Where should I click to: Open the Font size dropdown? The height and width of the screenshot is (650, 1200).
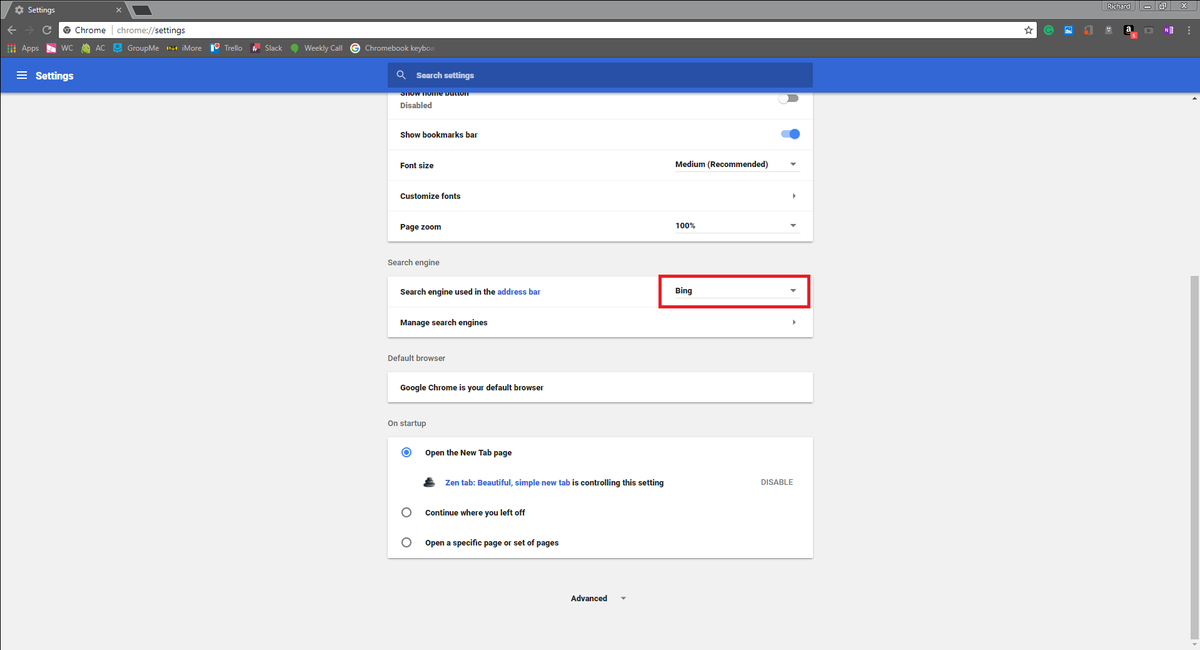click(x=735, y=164)
